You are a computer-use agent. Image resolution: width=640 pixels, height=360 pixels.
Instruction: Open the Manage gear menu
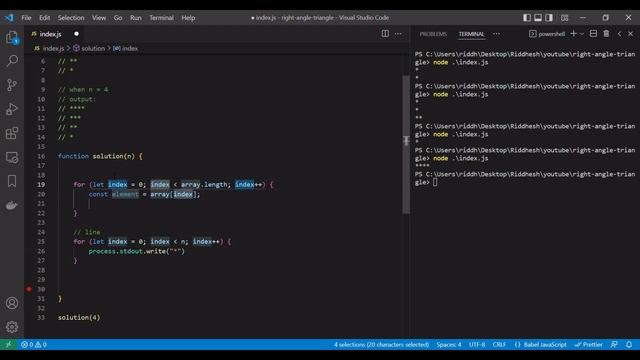(12, 327)
